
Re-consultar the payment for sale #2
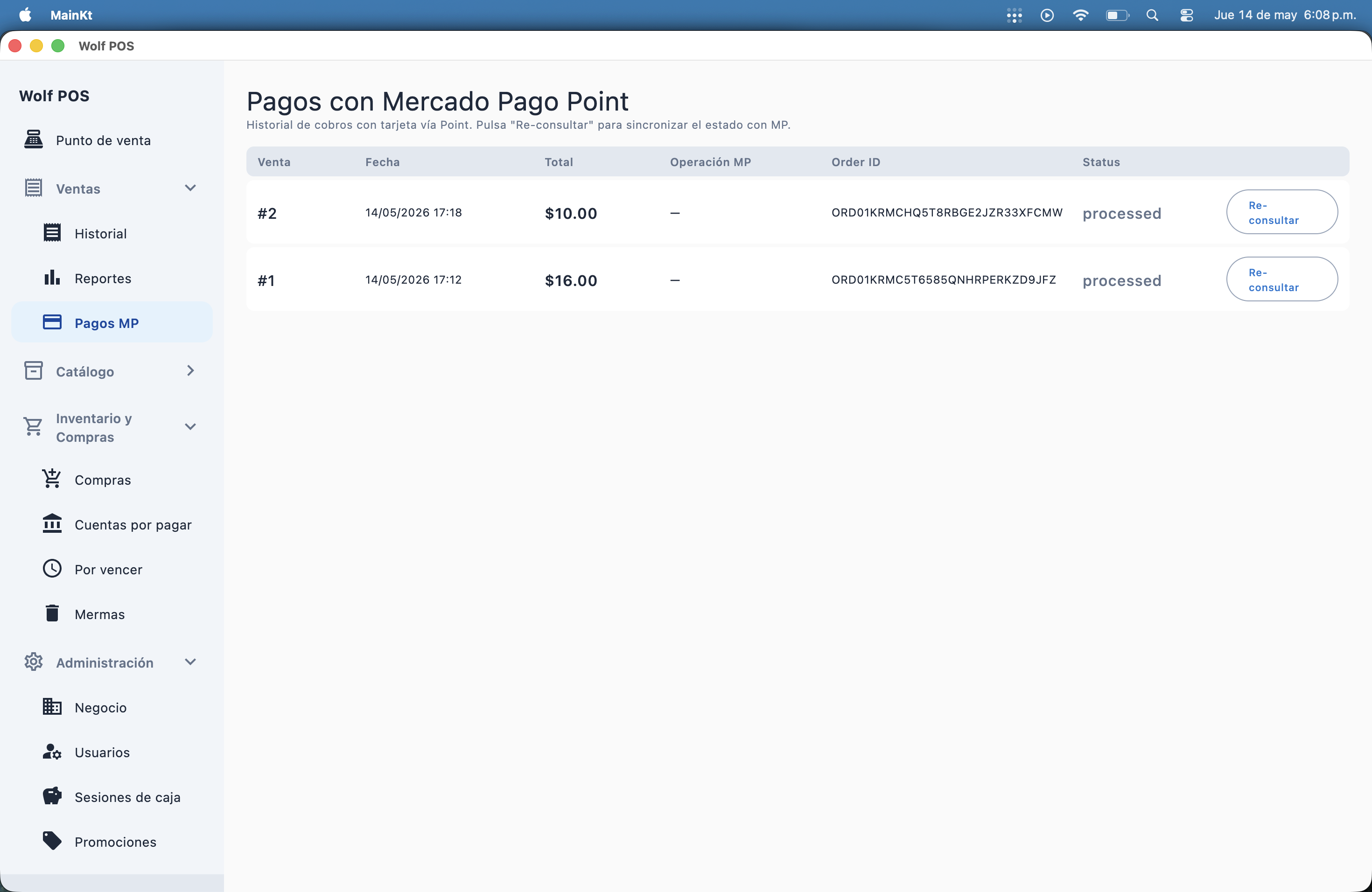click(x=1281, y=212)
